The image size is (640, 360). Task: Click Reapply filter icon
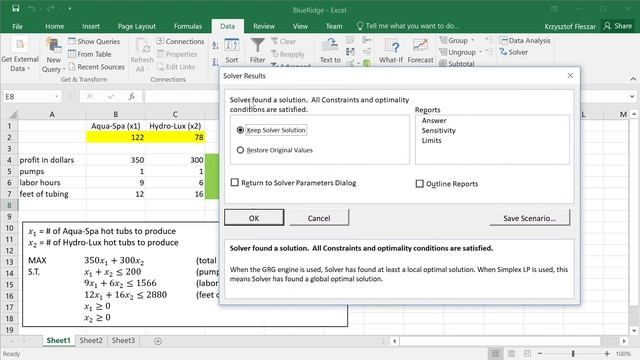point(288,54)
